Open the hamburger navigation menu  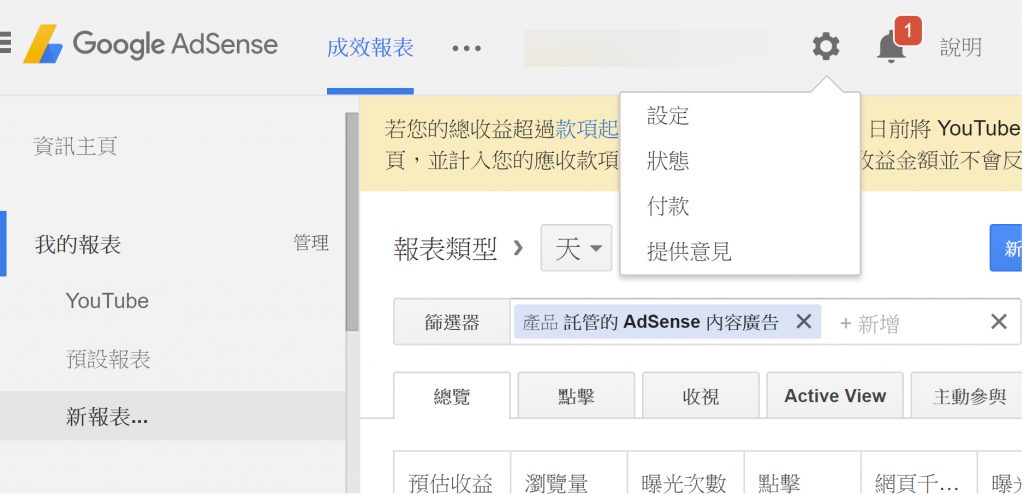pos(5,44)
